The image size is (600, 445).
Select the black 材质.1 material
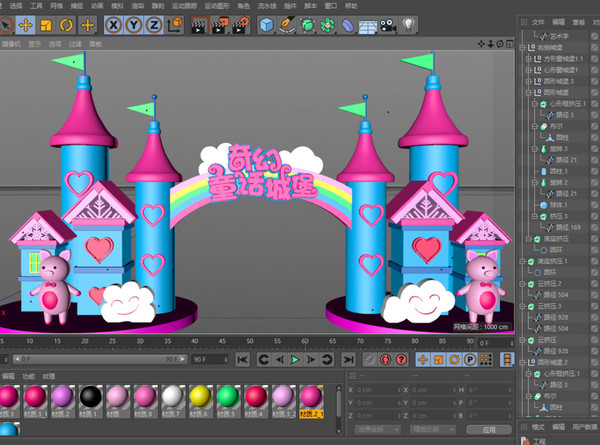coord(90,401)
